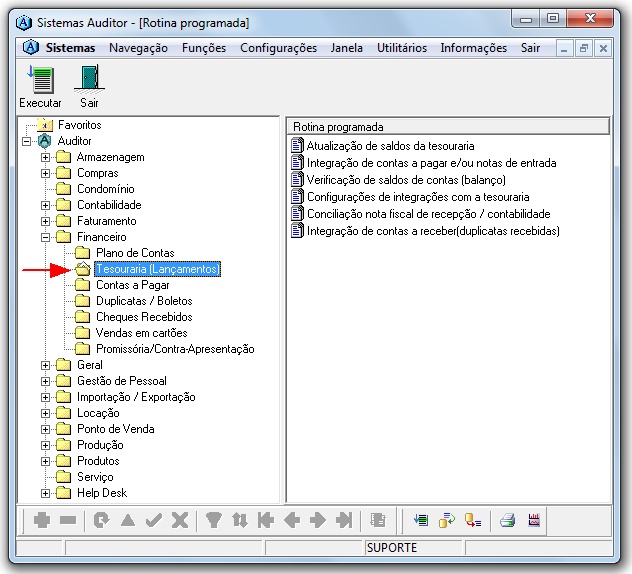This screenshot has width=632, height=574.
Task: Select Cheques Recebidos tree item
Action: [144, 317]
